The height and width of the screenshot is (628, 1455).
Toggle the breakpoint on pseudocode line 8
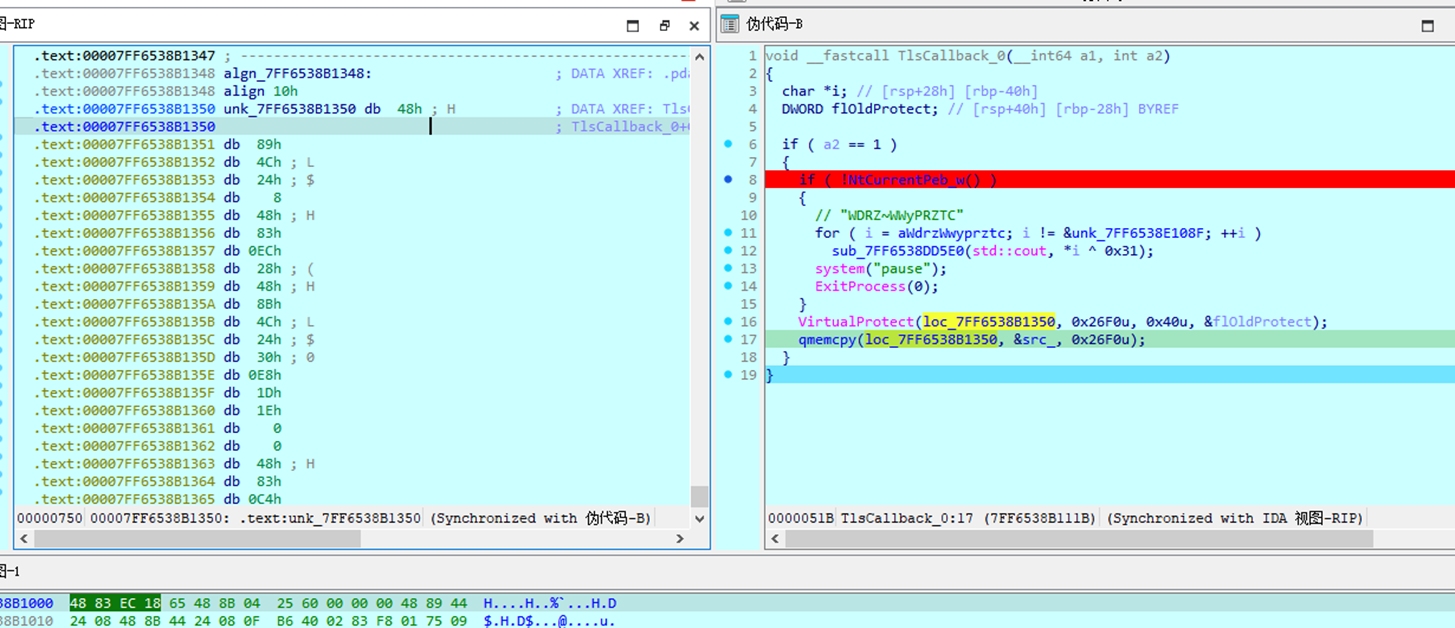click(728, 180)
